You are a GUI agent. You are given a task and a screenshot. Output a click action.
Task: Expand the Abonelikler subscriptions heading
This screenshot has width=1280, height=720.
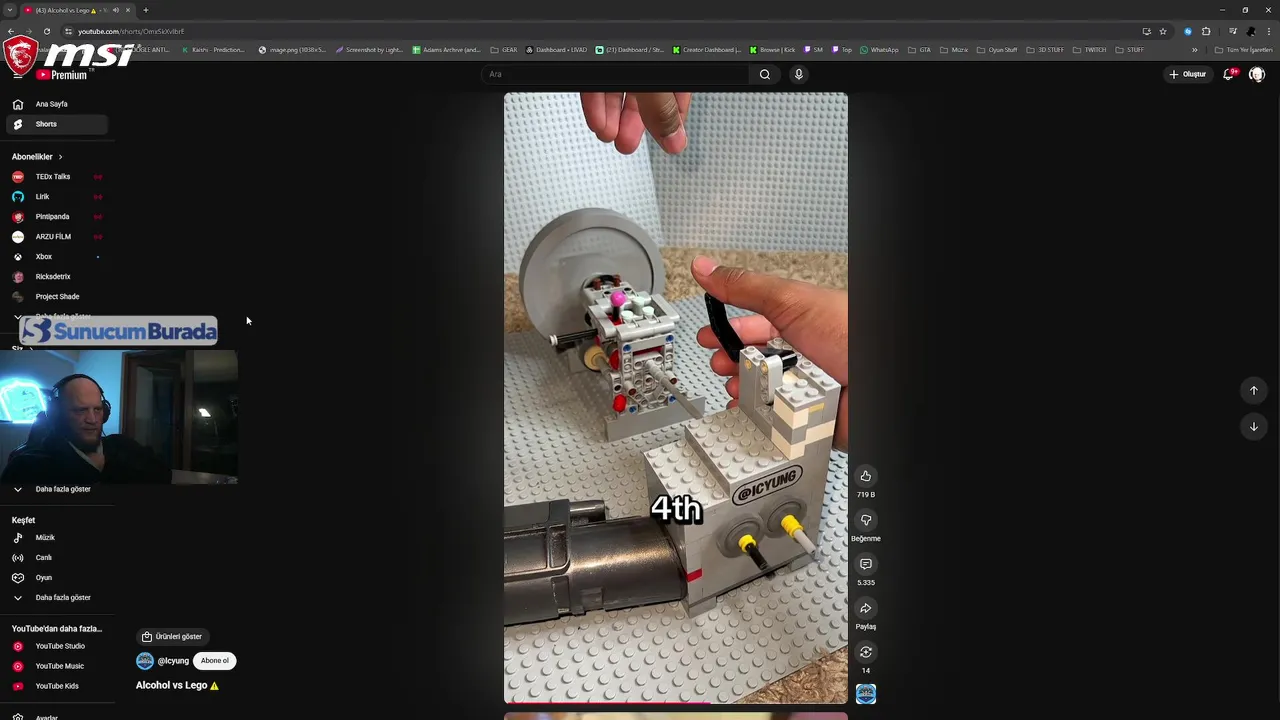click(37, 157)
